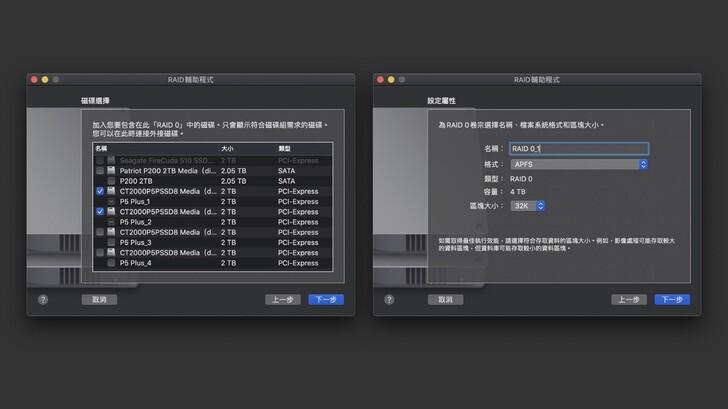Click the help question mark in the disk selection window
Screen dimensions: 728x409
[43, 299]
